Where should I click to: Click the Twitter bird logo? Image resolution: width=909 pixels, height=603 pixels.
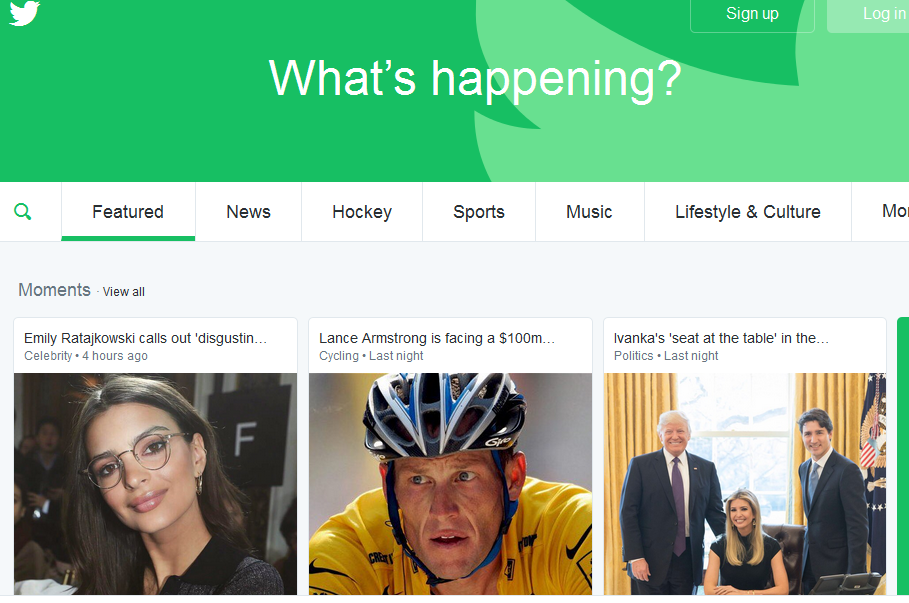pyautogui.click(x=24, y=13)
